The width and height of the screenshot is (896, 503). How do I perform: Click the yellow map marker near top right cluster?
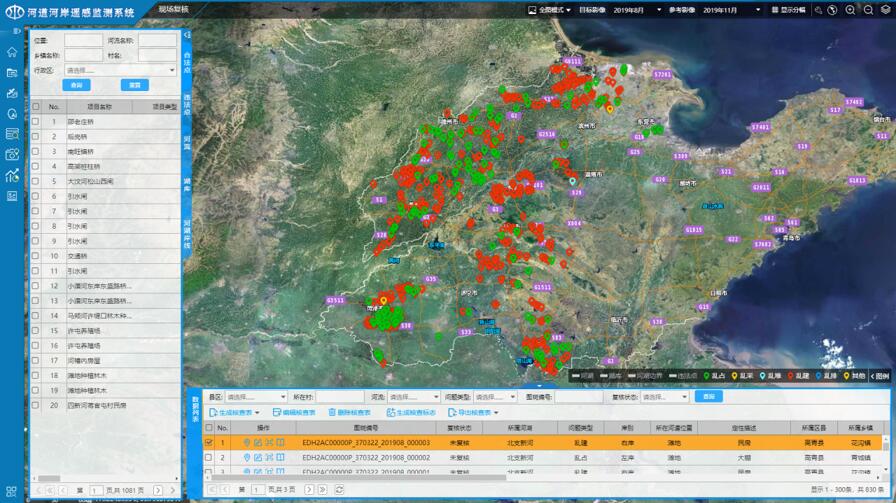click(x=610, y=109)
